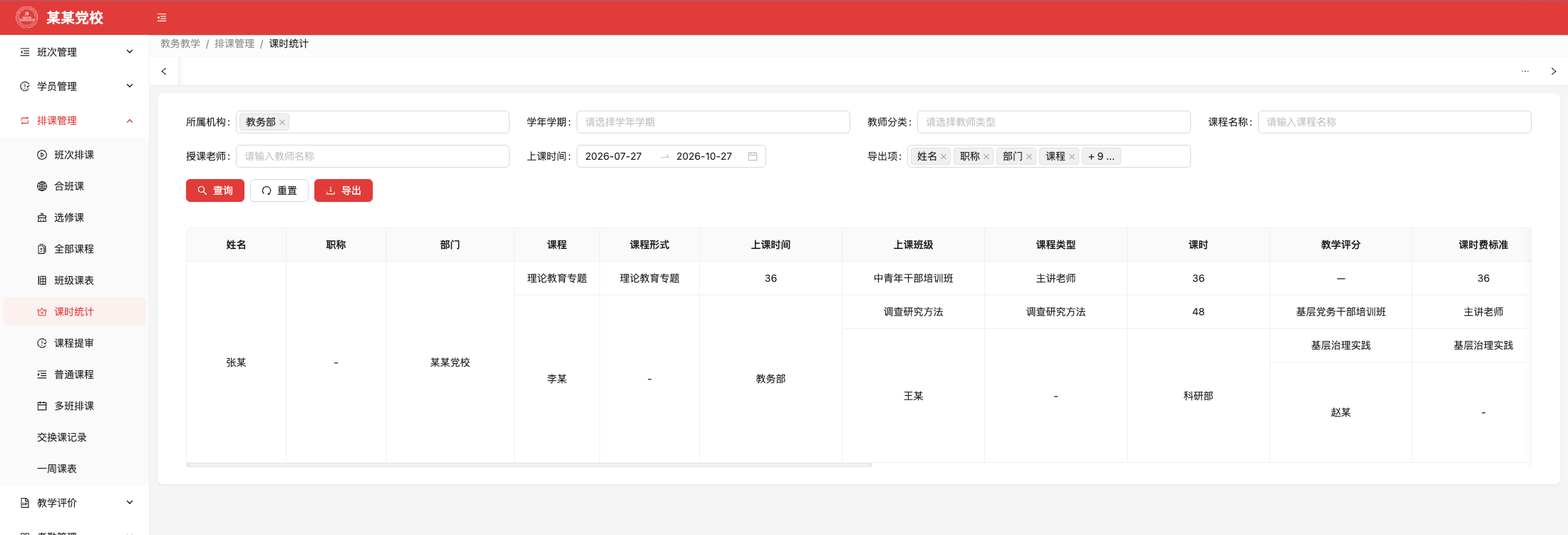Remove the 姓名 export tag
This screenshot has width=1568, height=535.
click(x=944, y=157)
